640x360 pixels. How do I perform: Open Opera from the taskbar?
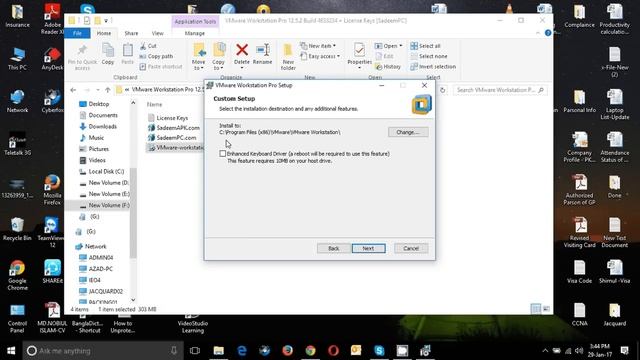333,351
